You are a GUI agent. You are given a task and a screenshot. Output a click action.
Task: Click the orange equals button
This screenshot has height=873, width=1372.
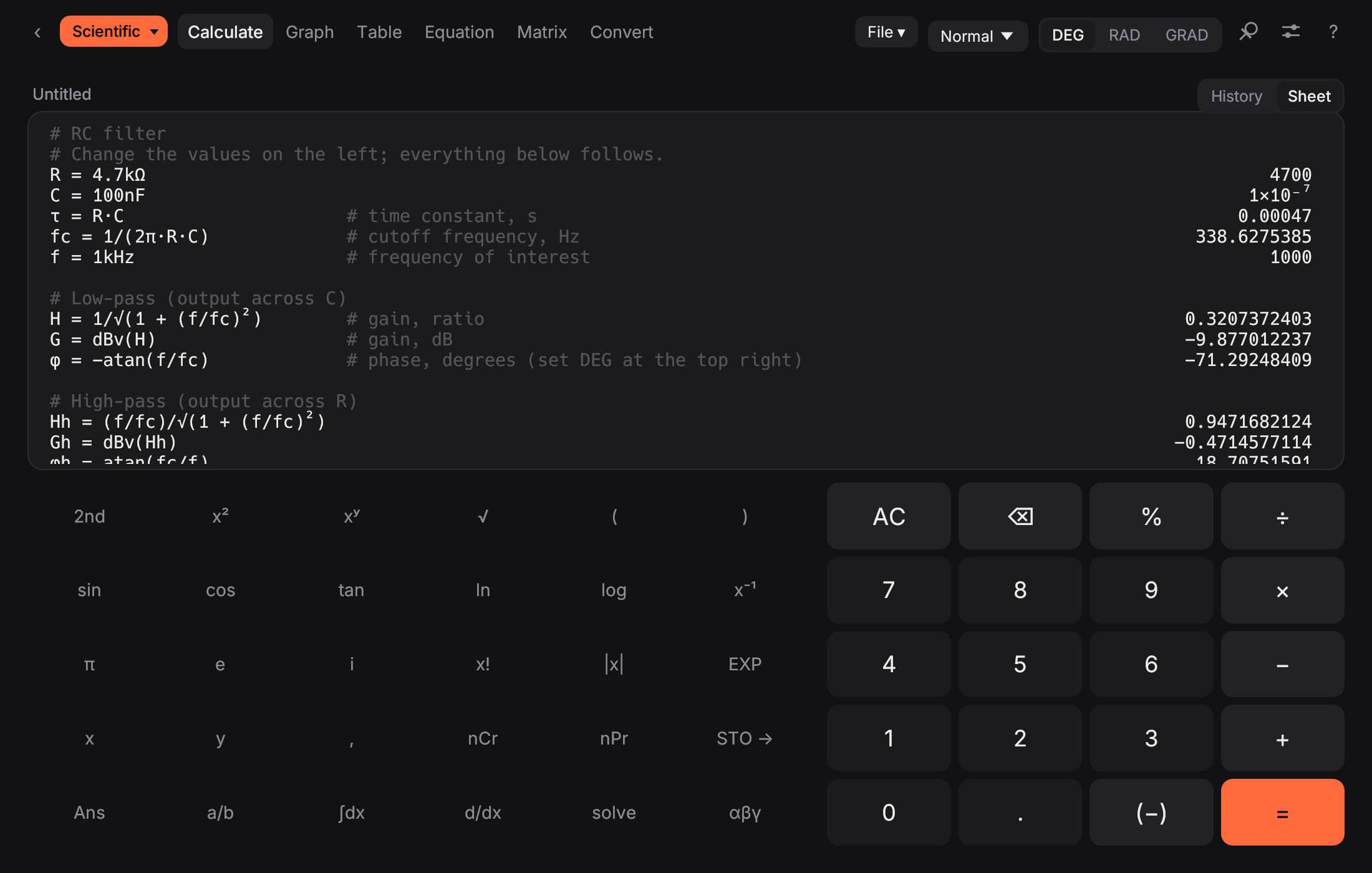click(1282, 813)
